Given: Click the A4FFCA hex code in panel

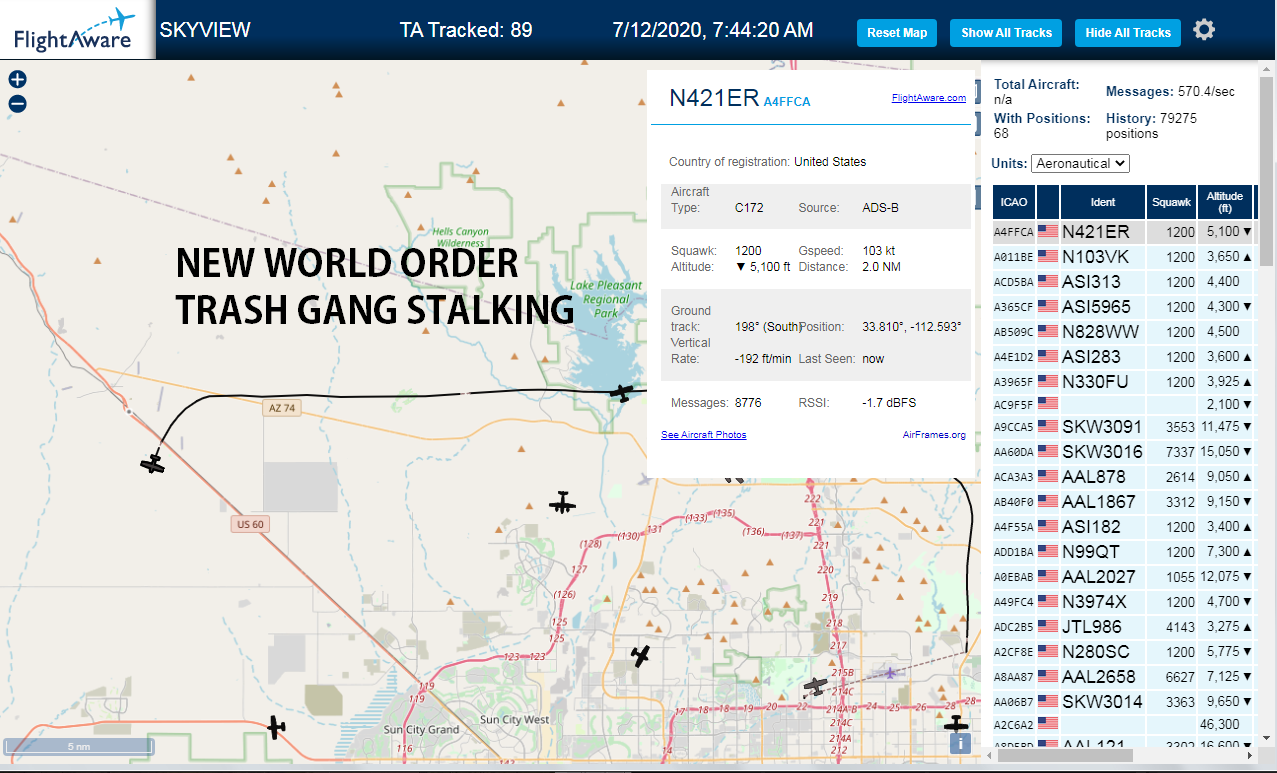Looking at the screenshot, I should tap(787, 102).
